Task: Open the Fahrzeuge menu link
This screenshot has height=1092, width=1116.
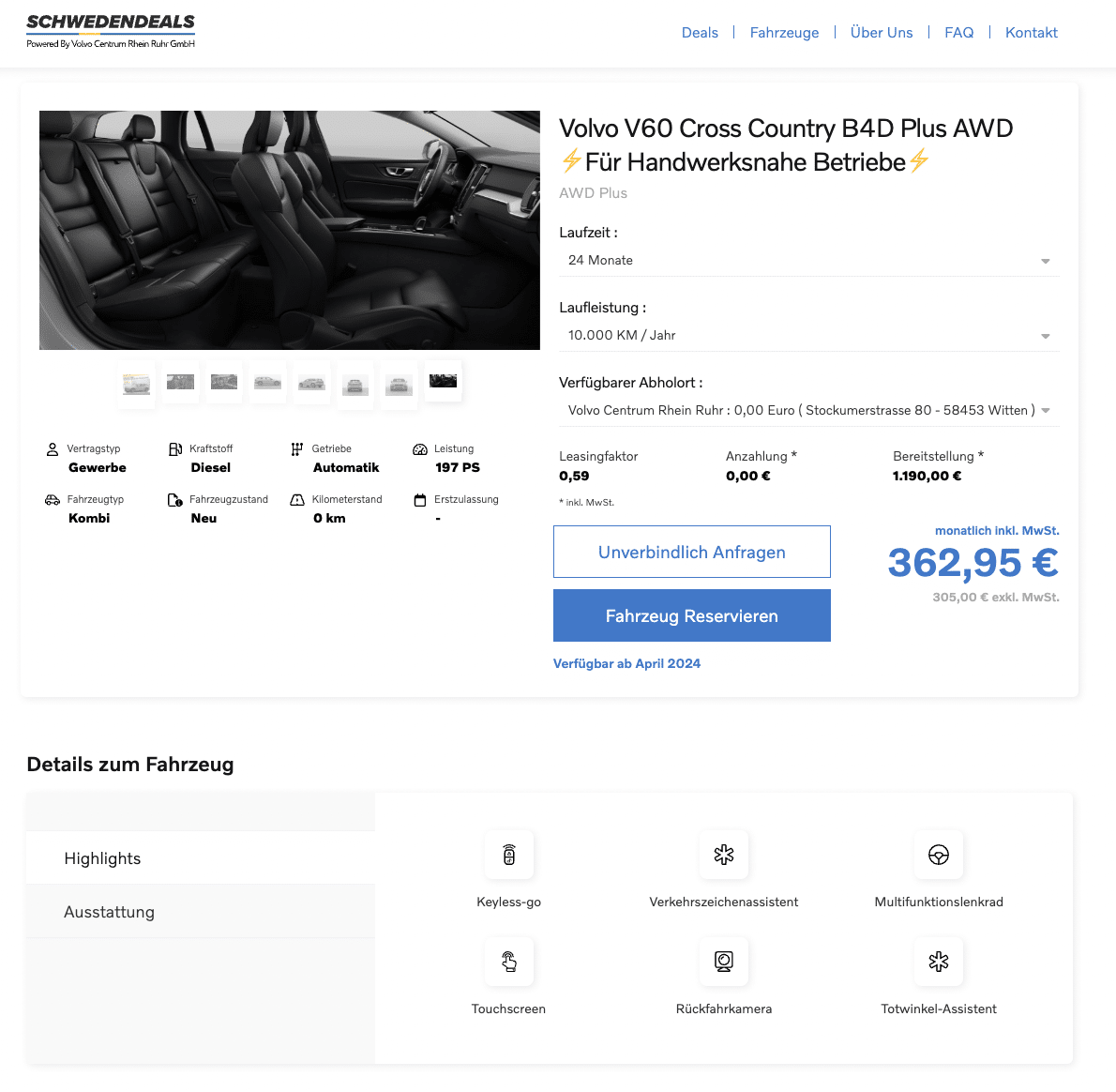Action: point(784,33)
